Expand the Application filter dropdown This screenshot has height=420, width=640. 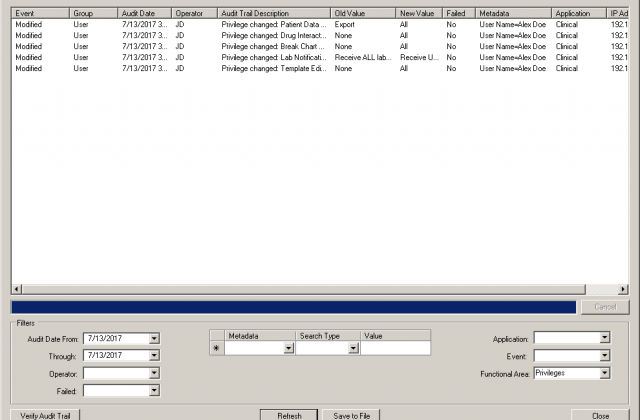[604, 338]
